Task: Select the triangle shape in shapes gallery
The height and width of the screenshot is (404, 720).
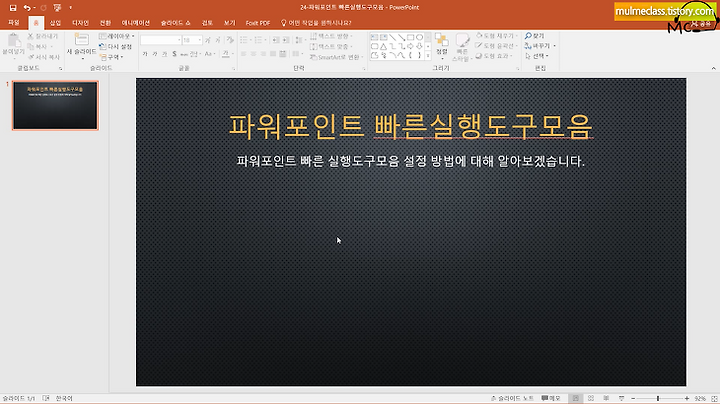Action: click(x=383, y=46)
